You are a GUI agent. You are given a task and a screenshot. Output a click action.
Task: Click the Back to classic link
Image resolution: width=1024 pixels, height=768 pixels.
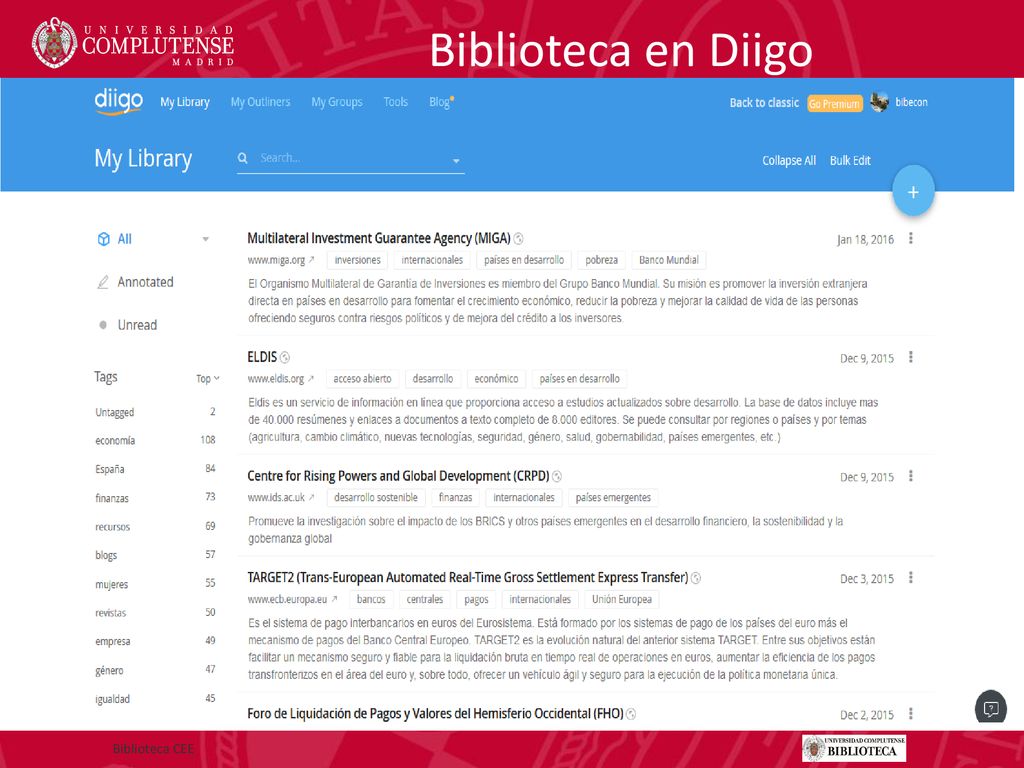[764, 103]
